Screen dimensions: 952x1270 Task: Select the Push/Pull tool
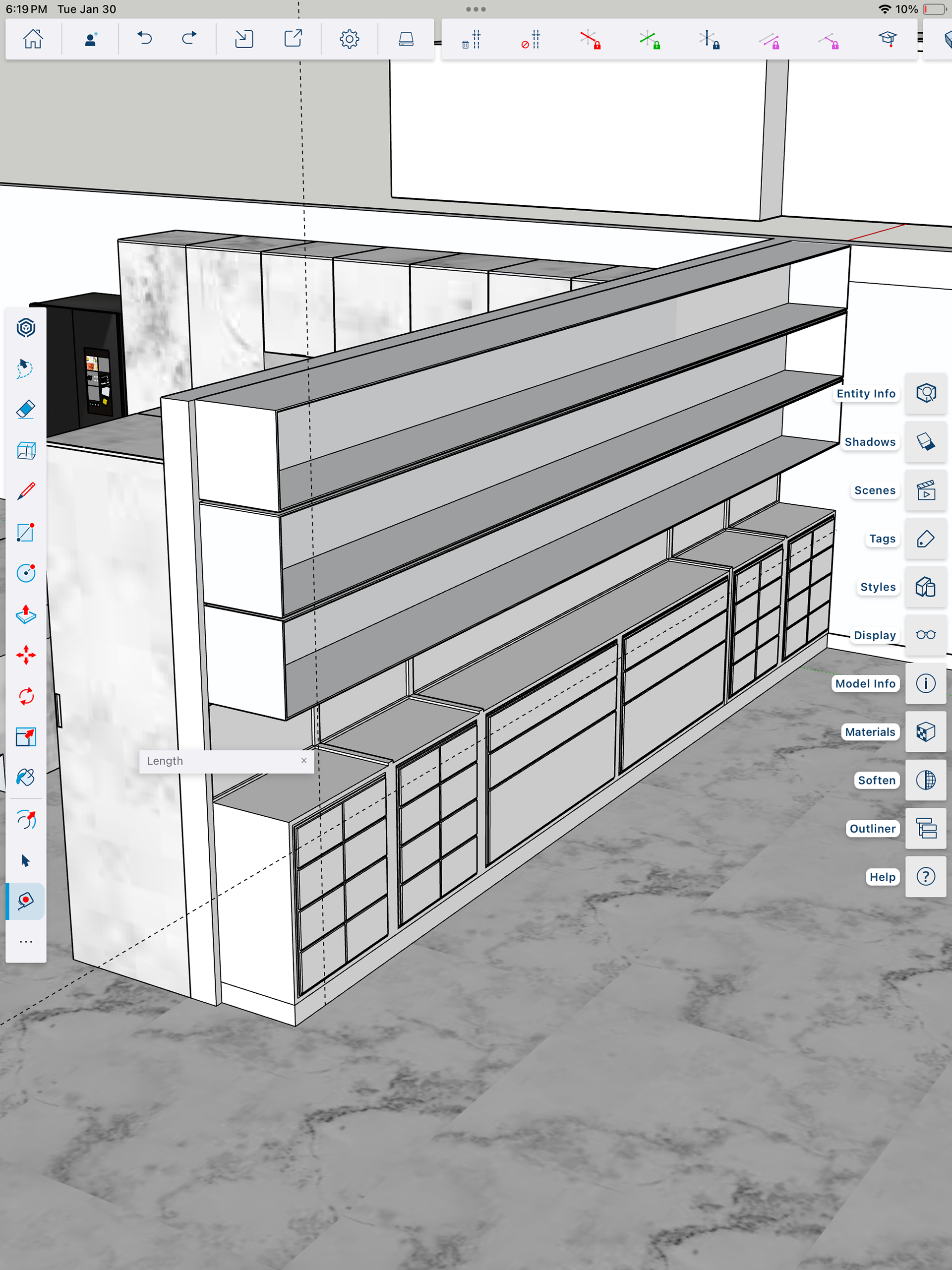click(26, 614)
